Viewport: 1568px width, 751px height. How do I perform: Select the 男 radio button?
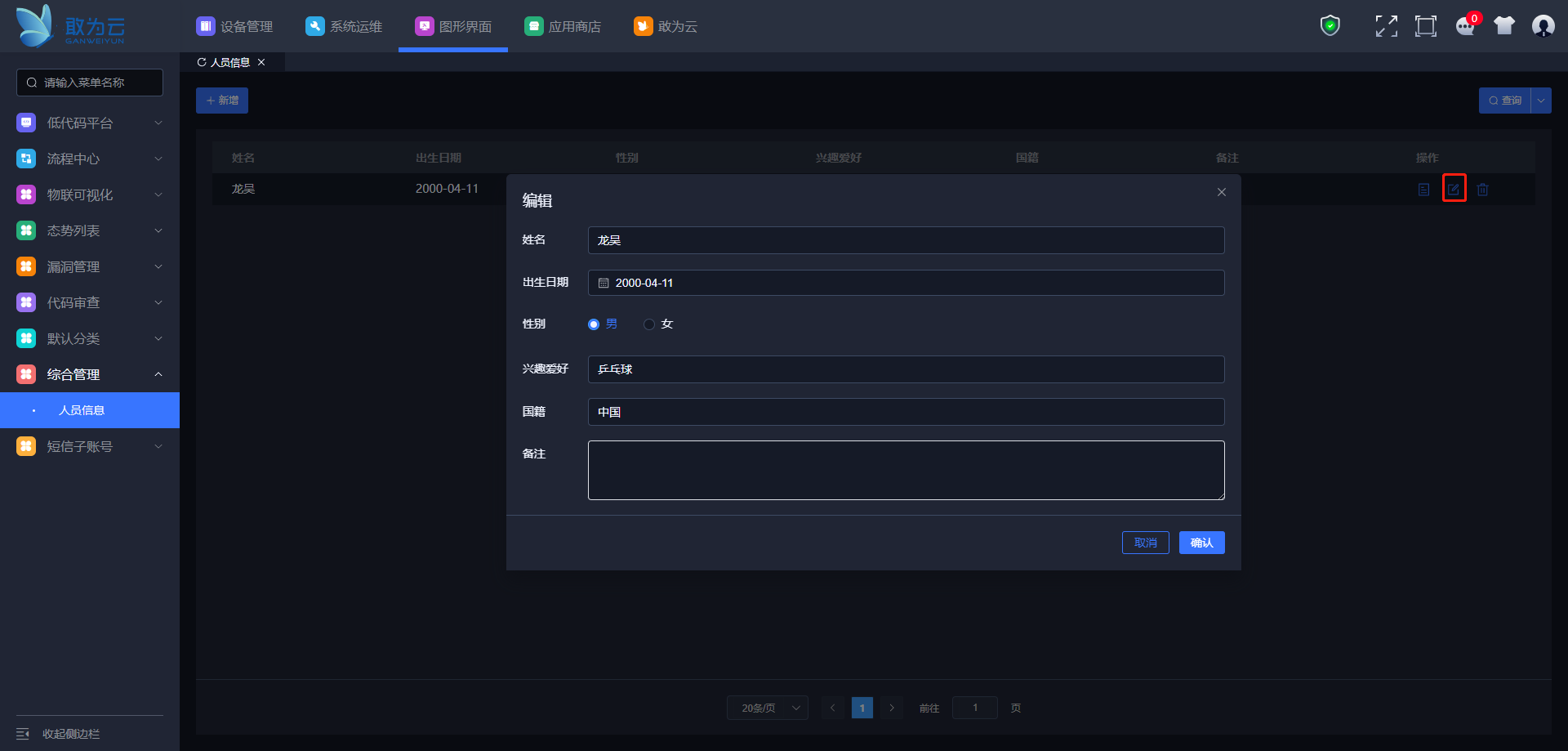tap(594, 324)
